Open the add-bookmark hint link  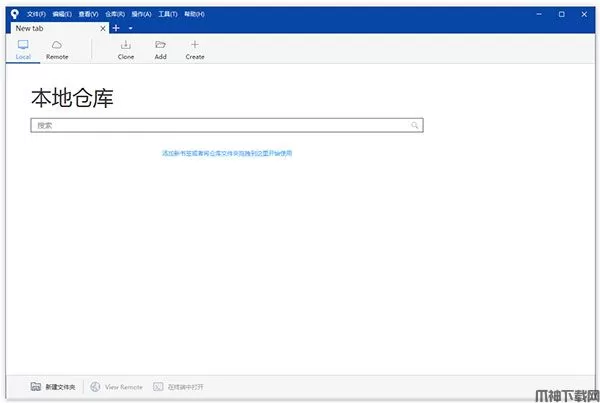(227, 153)
